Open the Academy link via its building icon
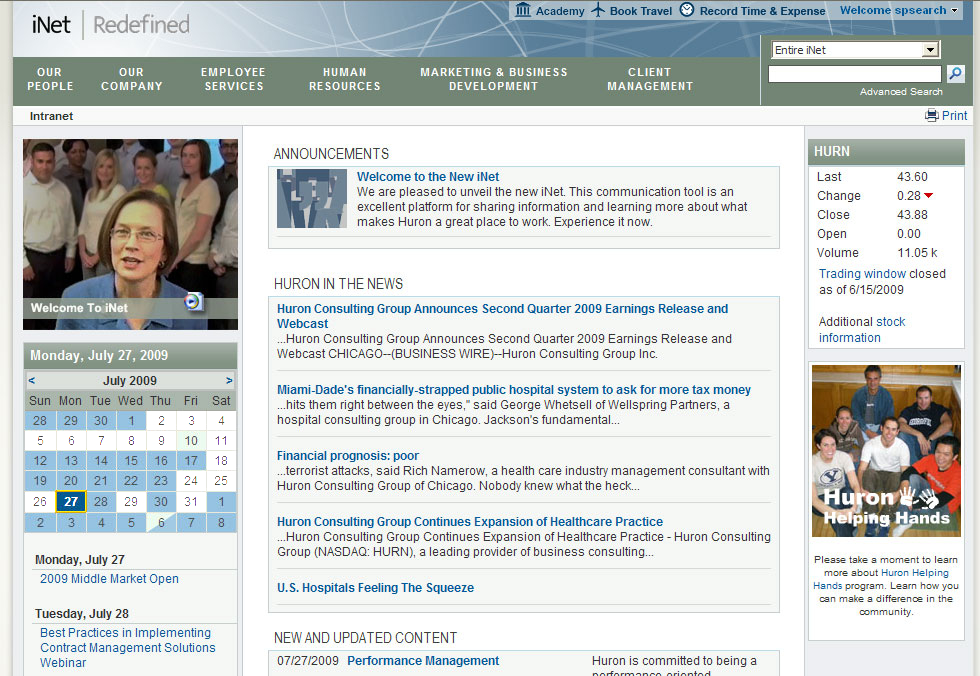 click(522, 10)
